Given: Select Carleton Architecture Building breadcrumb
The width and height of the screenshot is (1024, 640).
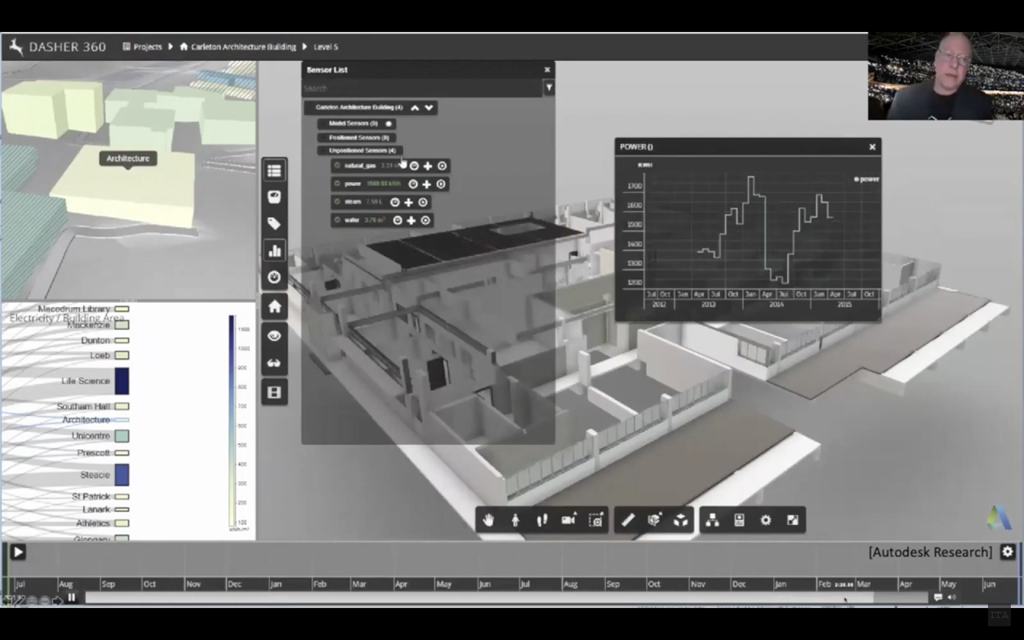Looking at the screenshot, I should [243, 46].
